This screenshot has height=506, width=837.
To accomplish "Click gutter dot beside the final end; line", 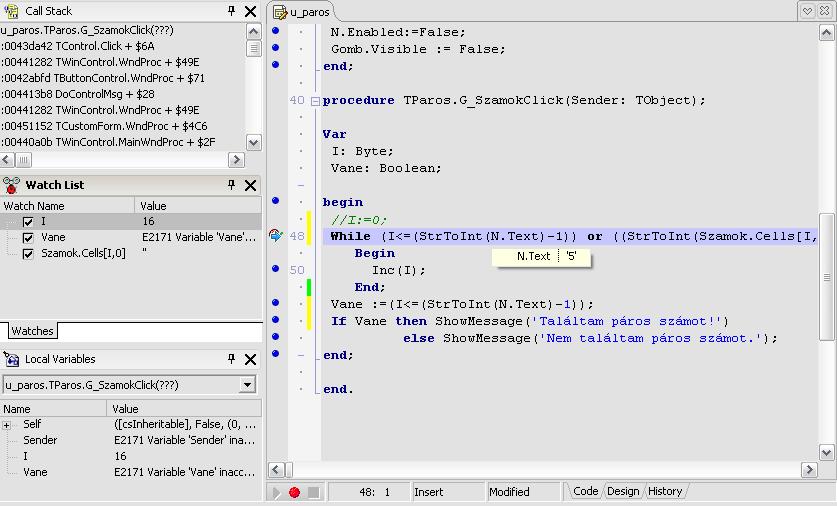I will point(275,353).
